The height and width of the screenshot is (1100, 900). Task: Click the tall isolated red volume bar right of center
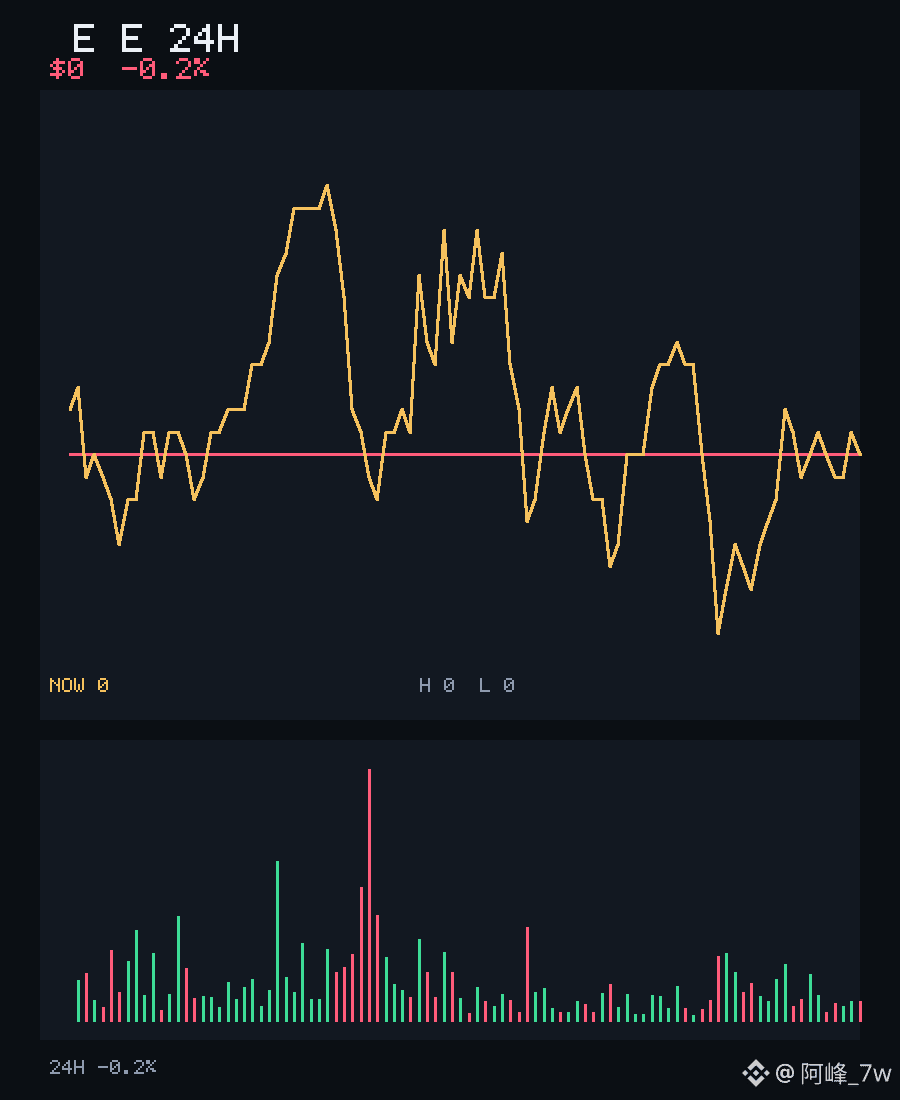tap(528, 974)
